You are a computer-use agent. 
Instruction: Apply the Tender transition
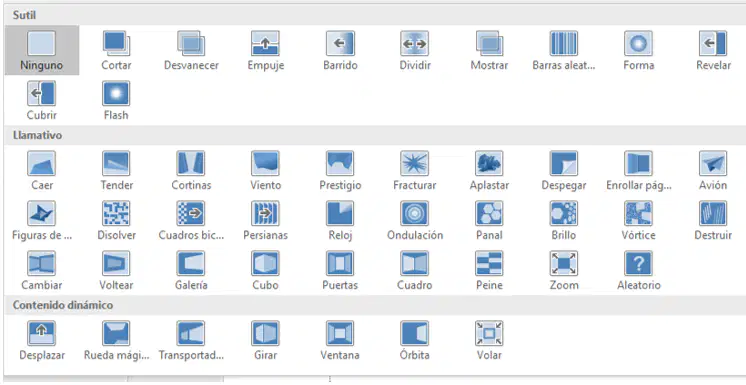116,170
